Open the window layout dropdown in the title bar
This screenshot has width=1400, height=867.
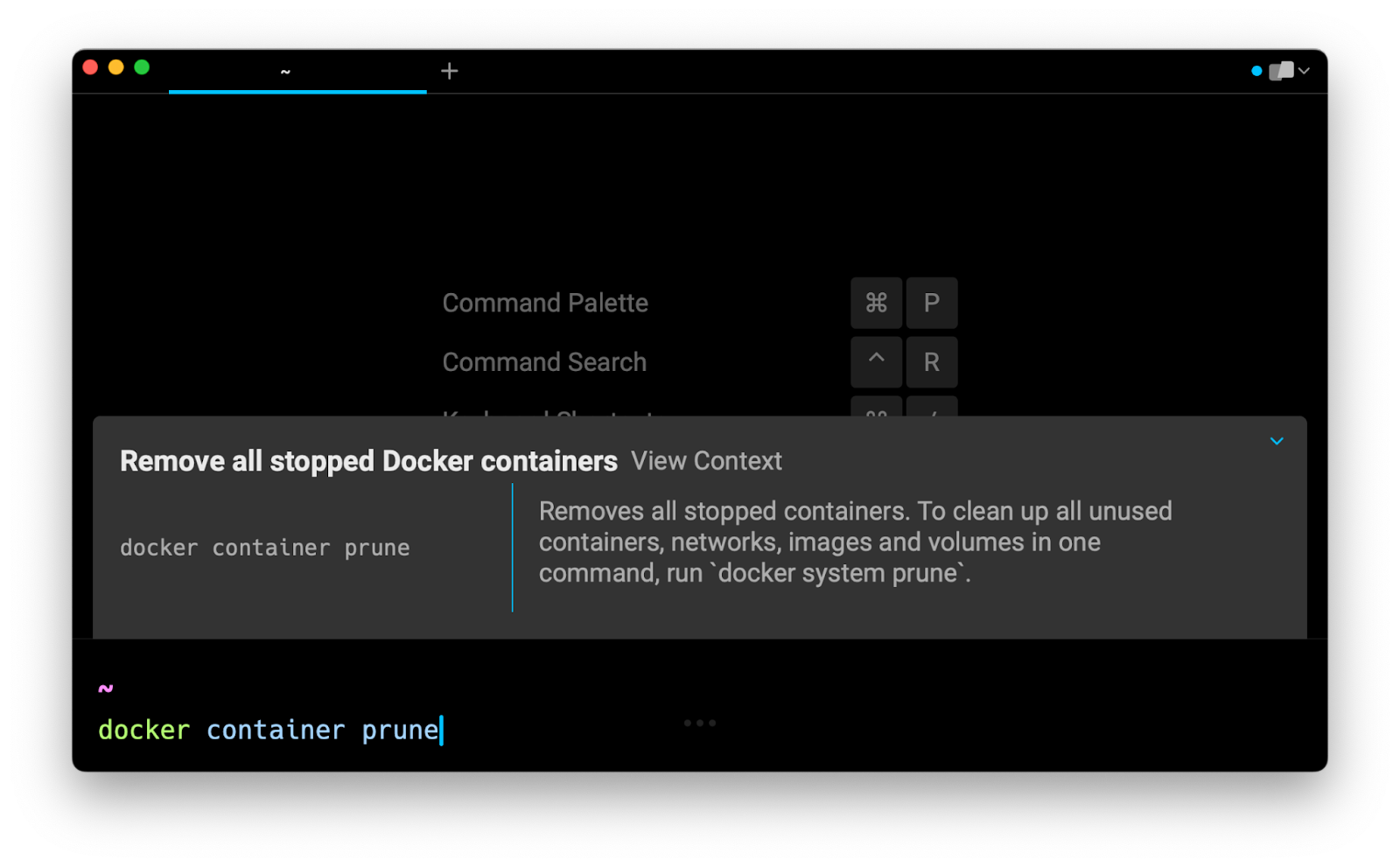1304,70
